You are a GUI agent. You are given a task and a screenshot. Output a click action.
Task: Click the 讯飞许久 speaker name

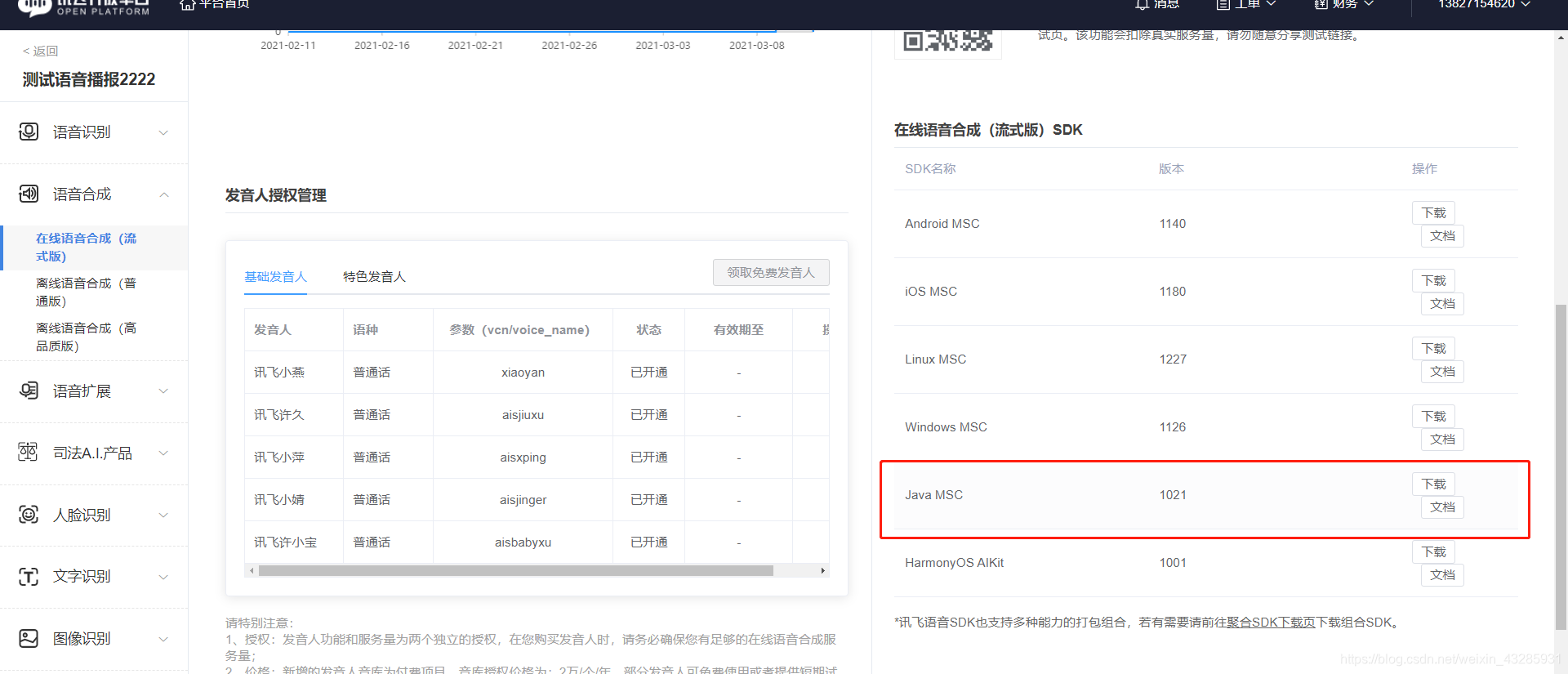279,415
